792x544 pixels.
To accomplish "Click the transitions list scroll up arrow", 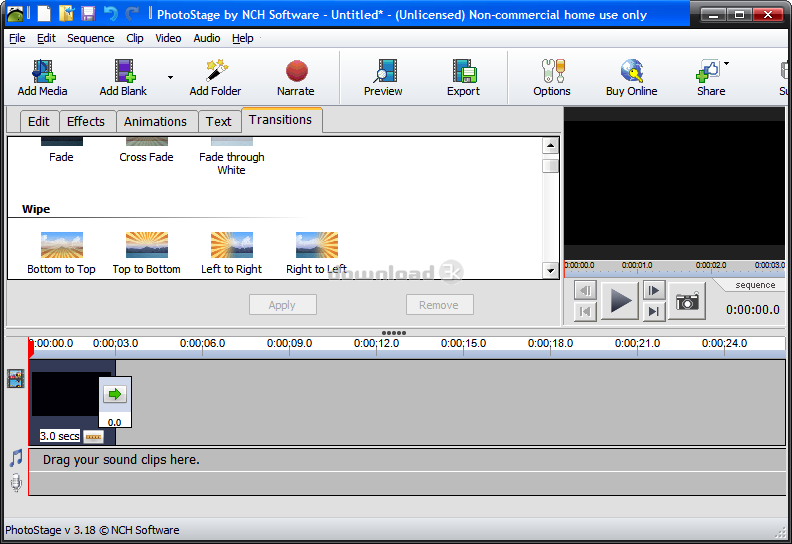I will coord(550,146).
